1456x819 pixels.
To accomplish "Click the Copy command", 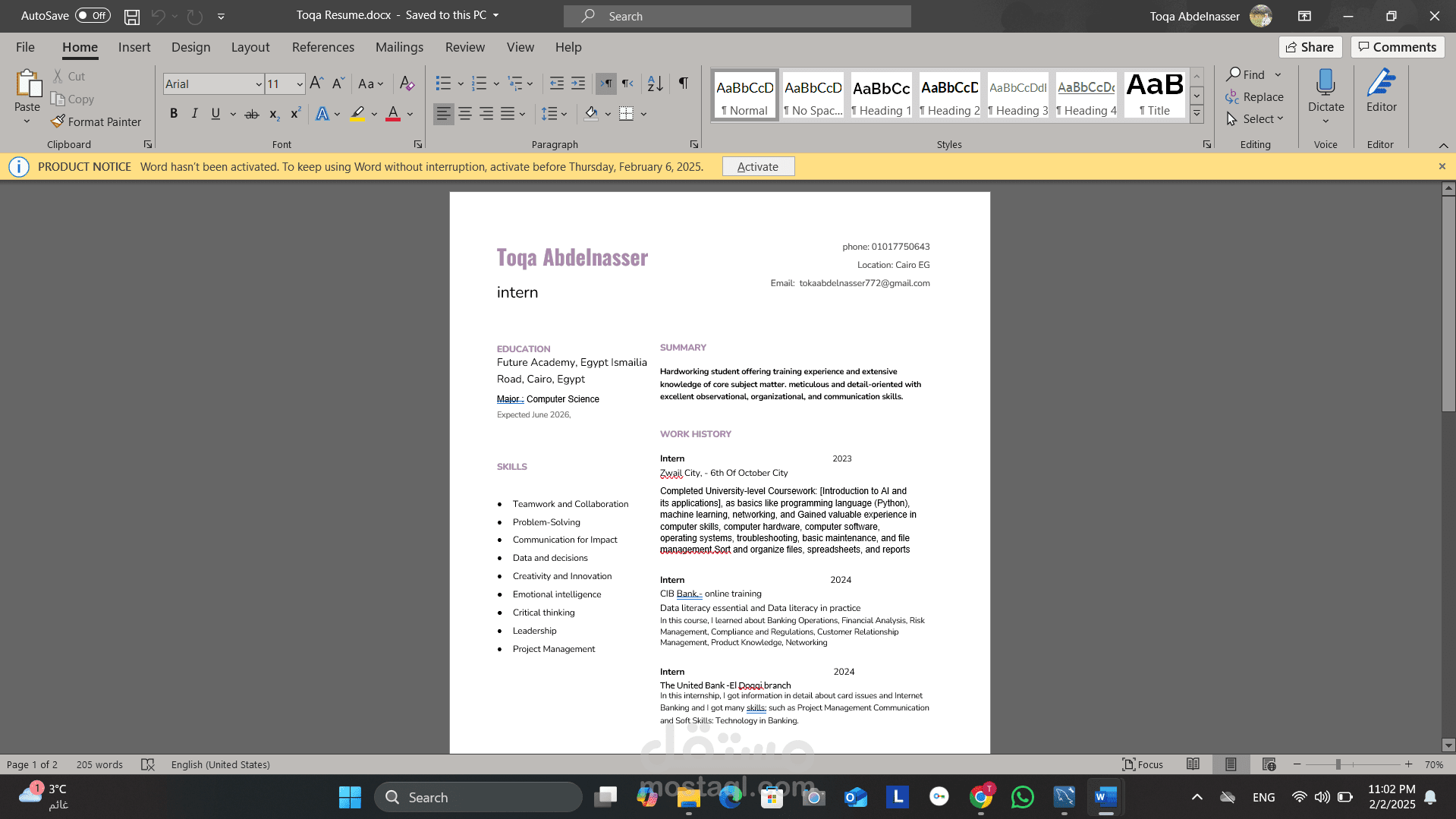I will click(73, 99).
